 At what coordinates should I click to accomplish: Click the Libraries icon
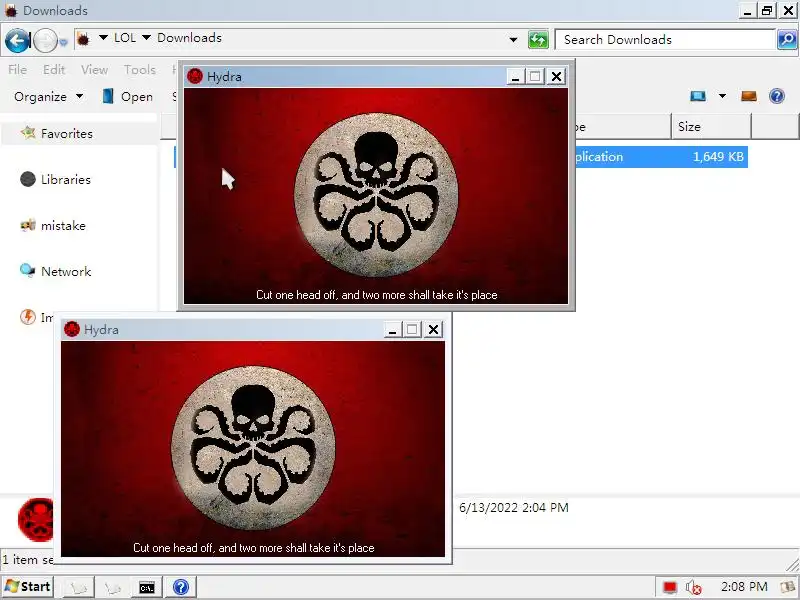[28, 179]
